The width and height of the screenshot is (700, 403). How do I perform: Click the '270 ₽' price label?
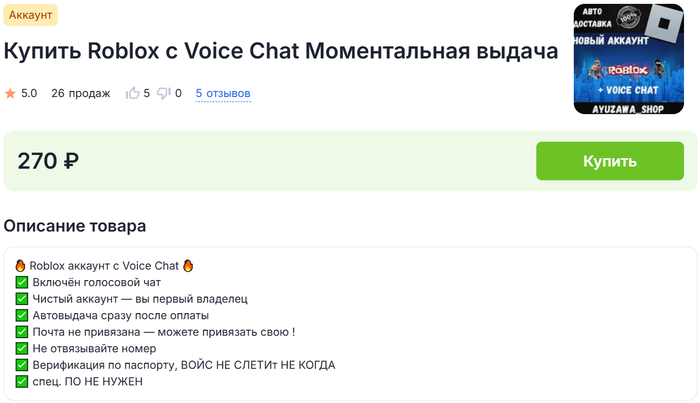click(48, 161)
